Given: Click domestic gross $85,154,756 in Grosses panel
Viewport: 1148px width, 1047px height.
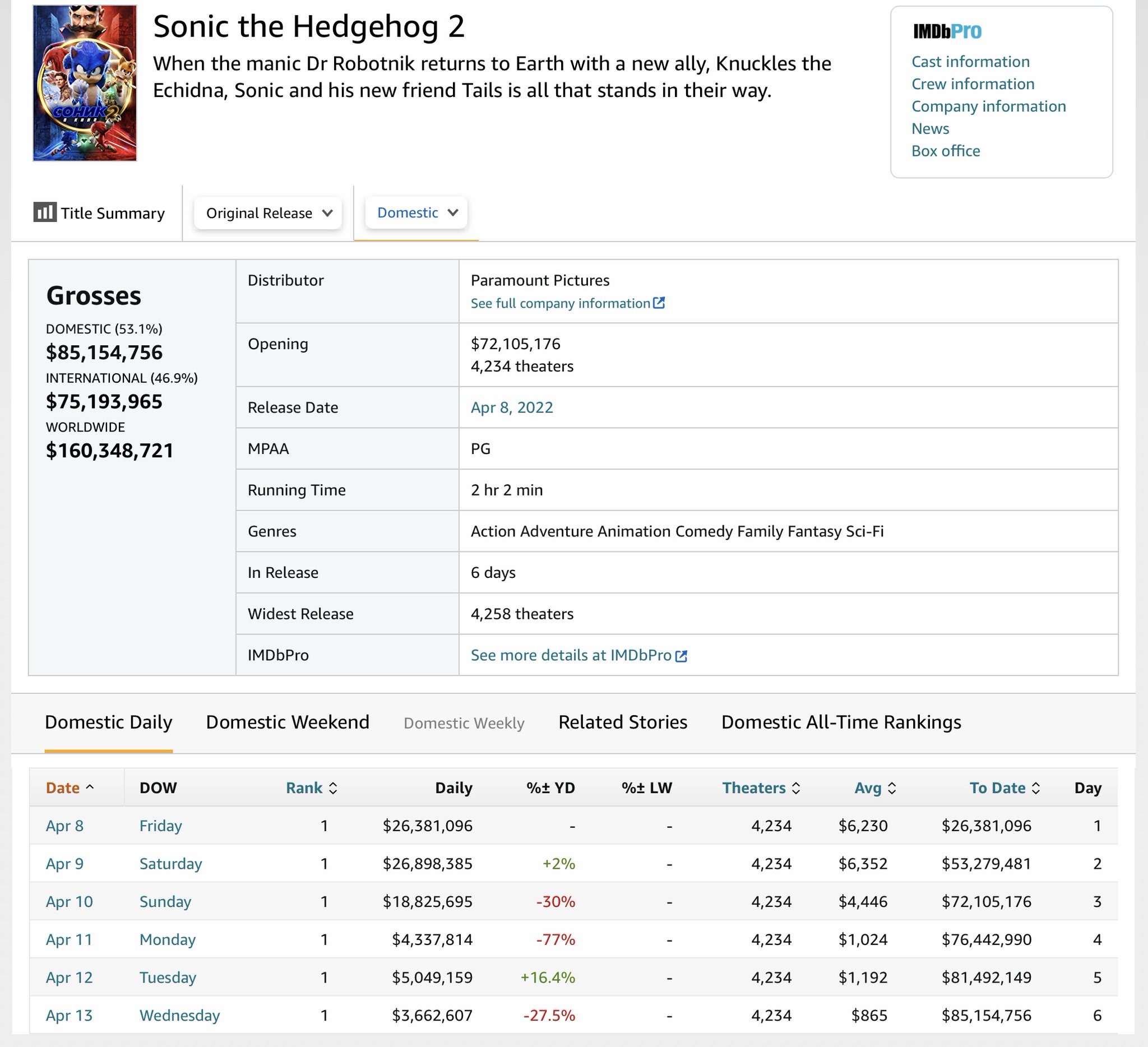Looking at the screenshot, I should click(x=104, y=353).
